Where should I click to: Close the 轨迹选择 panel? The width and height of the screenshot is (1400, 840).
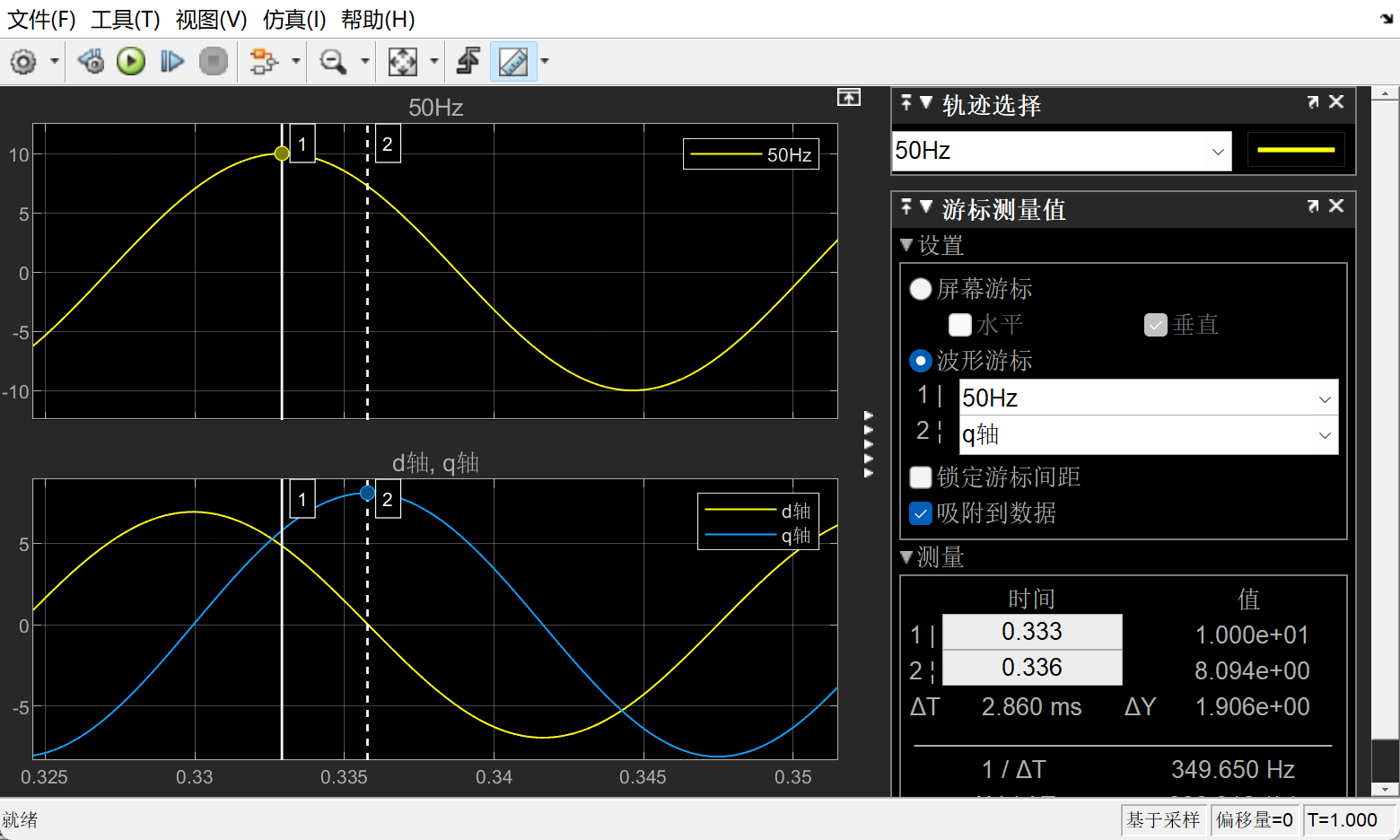1336,102
